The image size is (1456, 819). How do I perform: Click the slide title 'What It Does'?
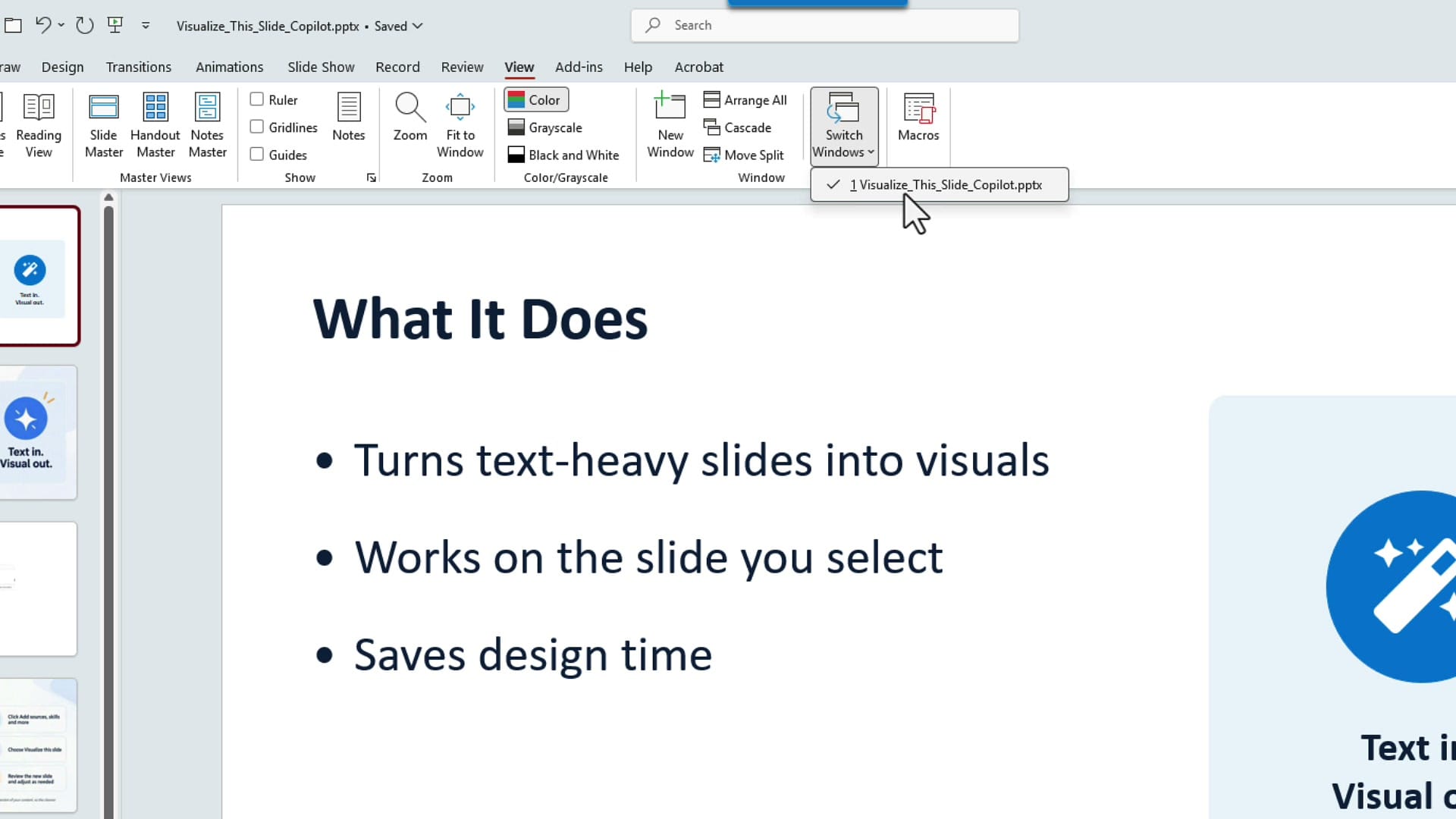pyautogui.click(x=481, y=318)
